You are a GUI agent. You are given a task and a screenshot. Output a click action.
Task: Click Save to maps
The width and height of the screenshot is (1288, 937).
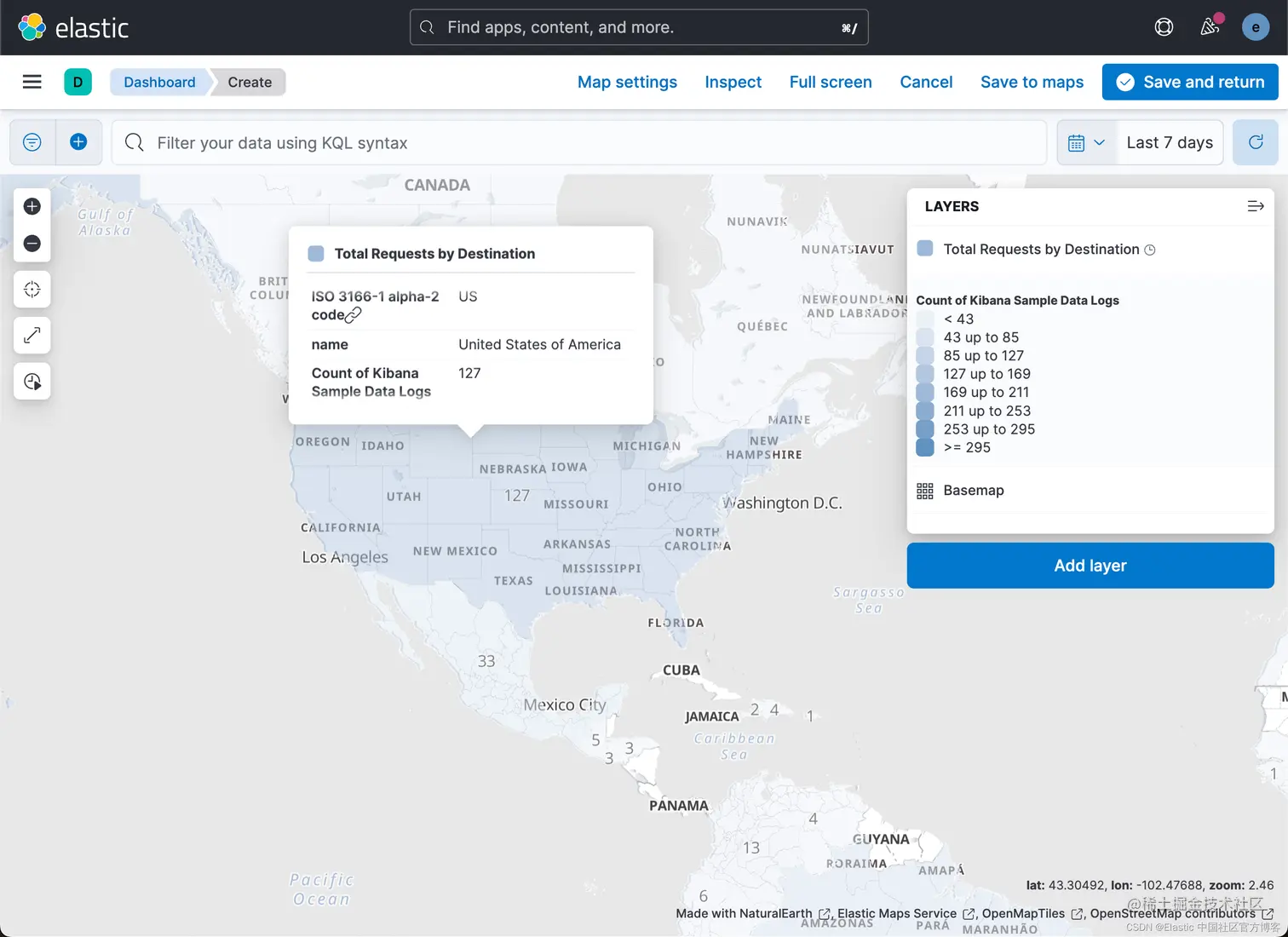1032,82
